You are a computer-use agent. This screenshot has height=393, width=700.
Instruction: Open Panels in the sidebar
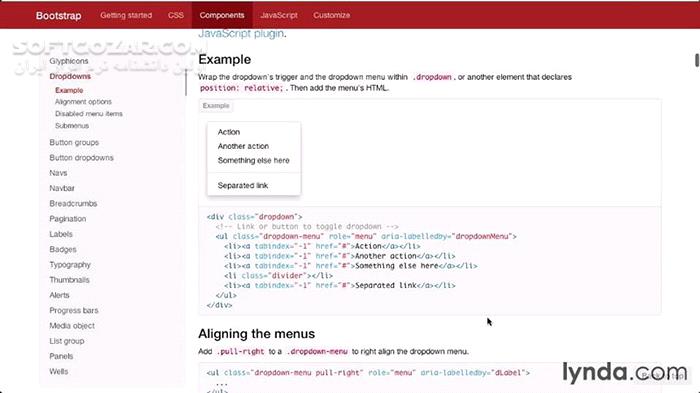tap(61, 356)
